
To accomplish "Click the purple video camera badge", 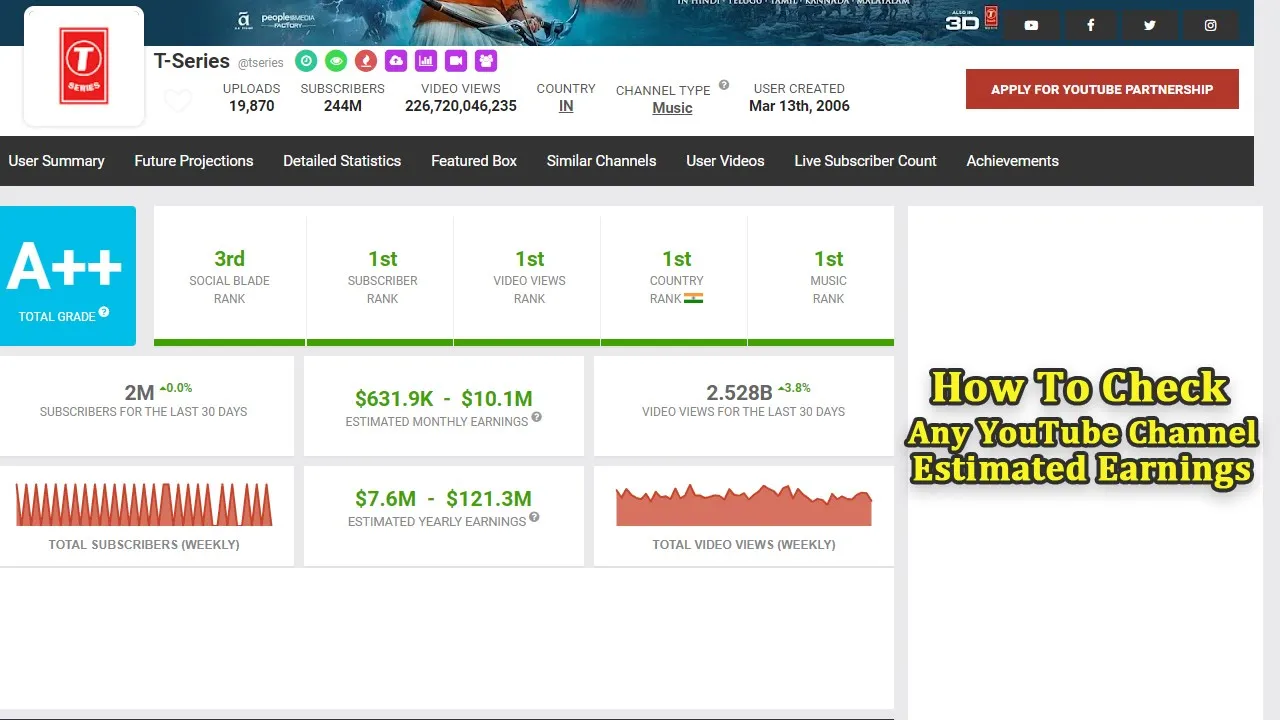I will pyautogui.click(x=456, y=61).
